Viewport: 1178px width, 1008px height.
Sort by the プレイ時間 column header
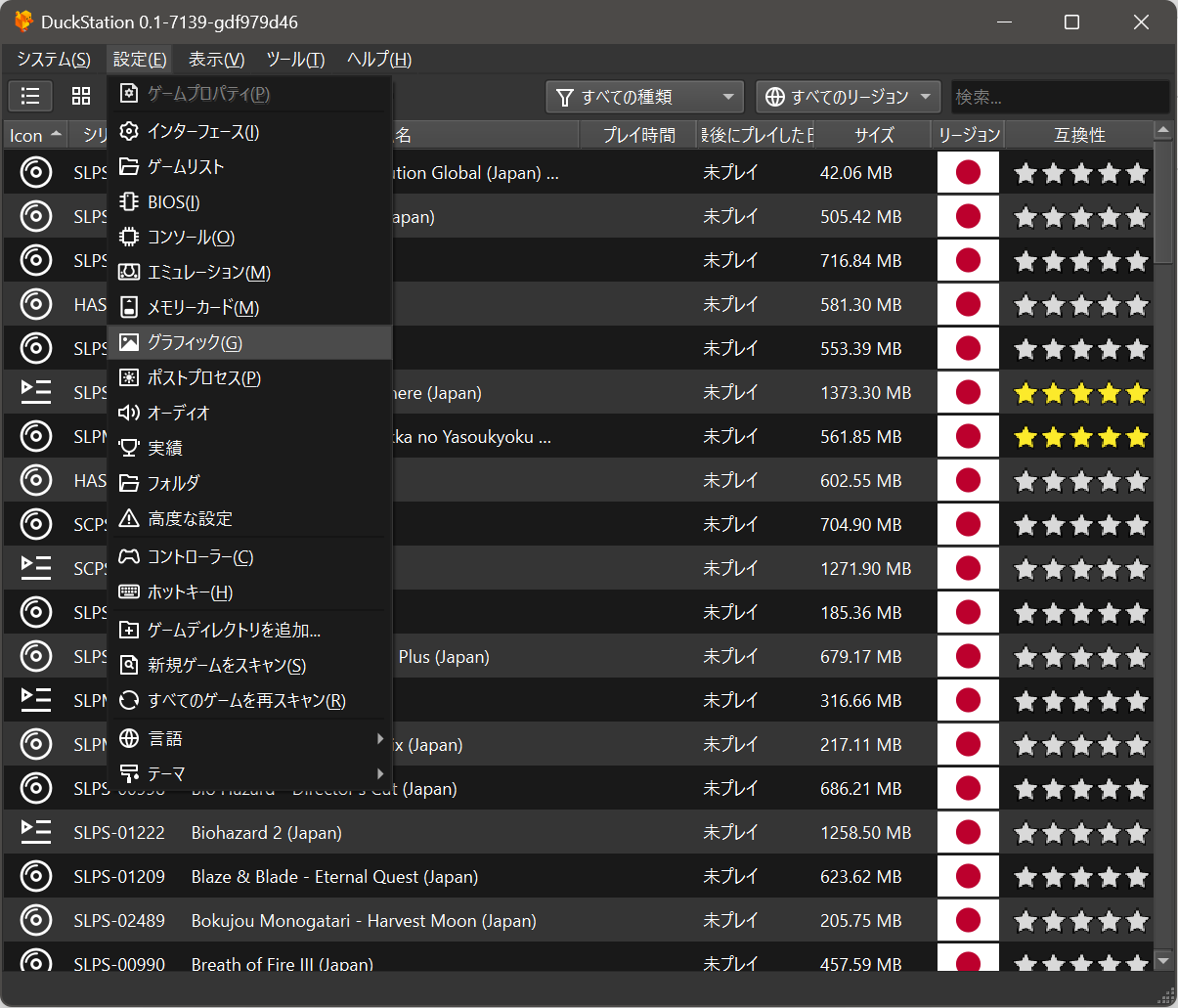click(x=638, y=135)
